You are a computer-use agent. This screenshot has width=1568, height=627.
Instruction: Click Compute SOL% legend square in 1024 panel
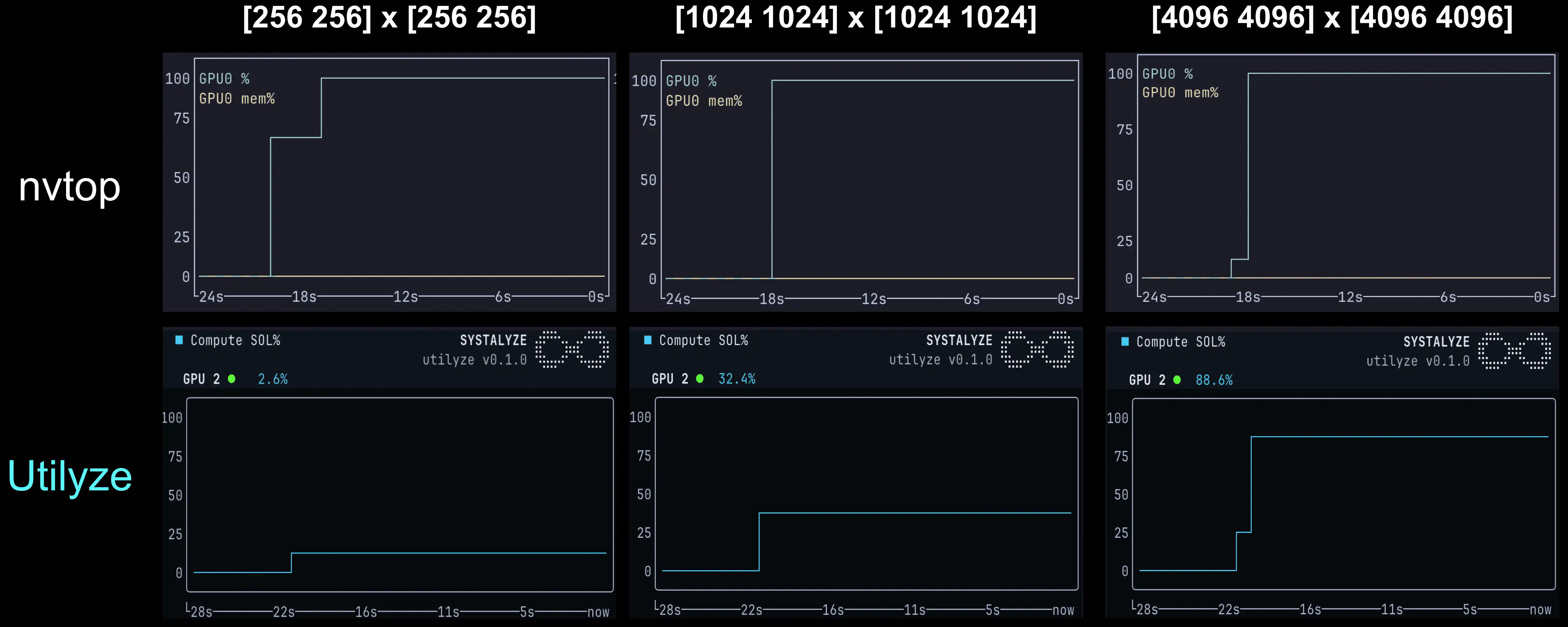648,340
